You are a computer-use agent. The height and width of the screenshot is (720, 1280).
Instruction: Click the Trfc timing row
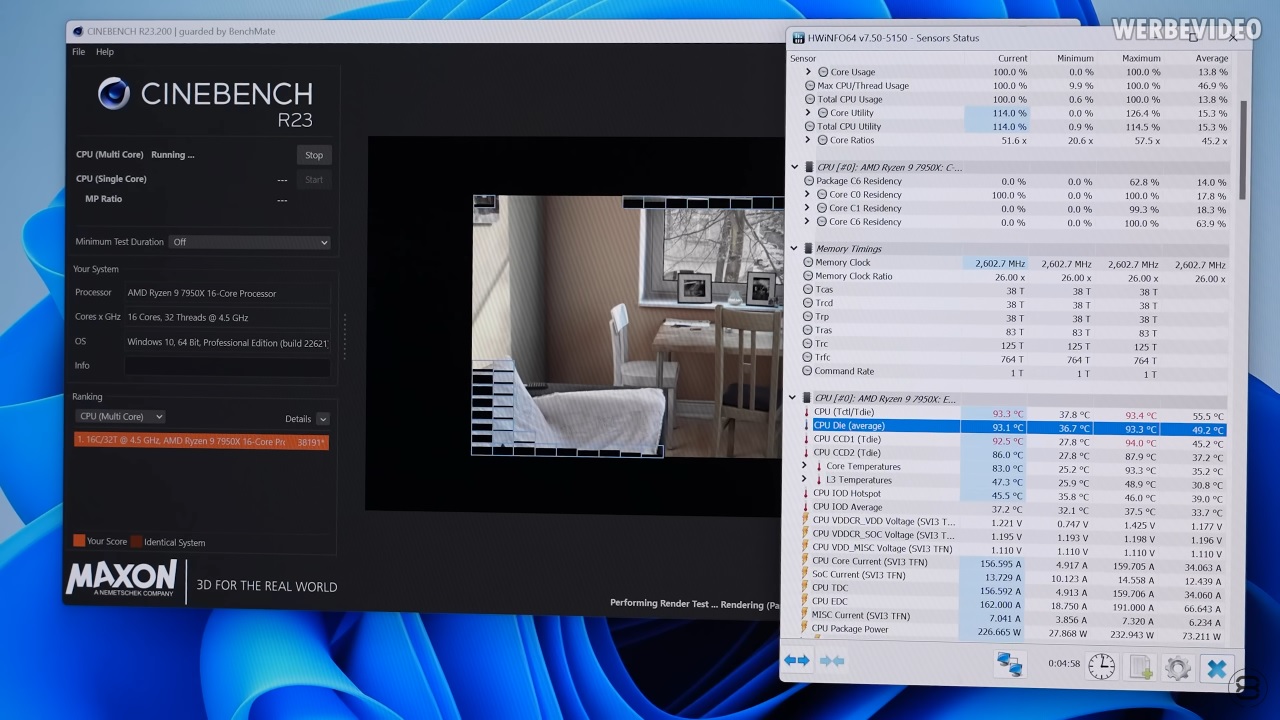(1013, 358)
